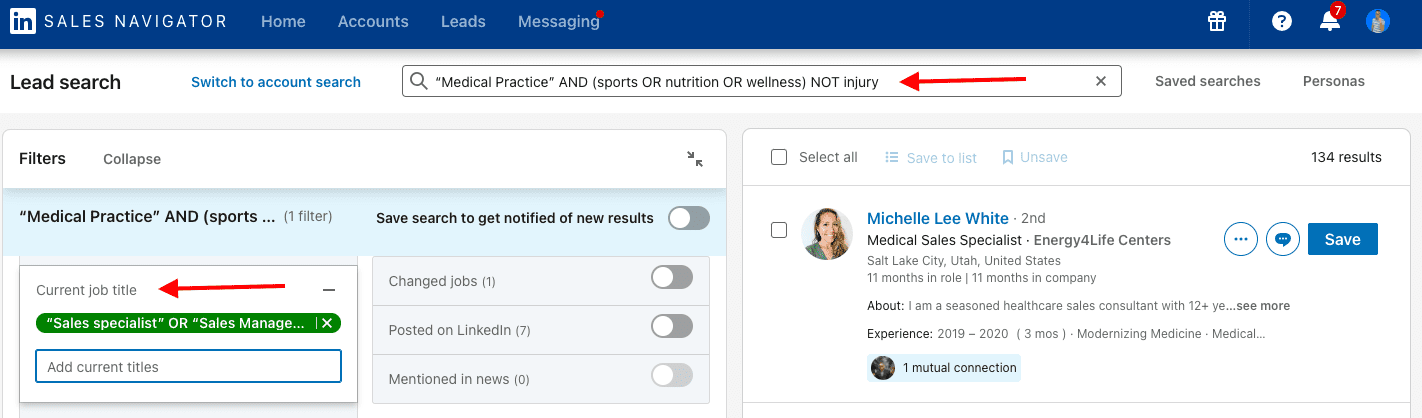The image size is (1422, 418).
Task: Open the notifications bell
Action: pos(1330,21)
